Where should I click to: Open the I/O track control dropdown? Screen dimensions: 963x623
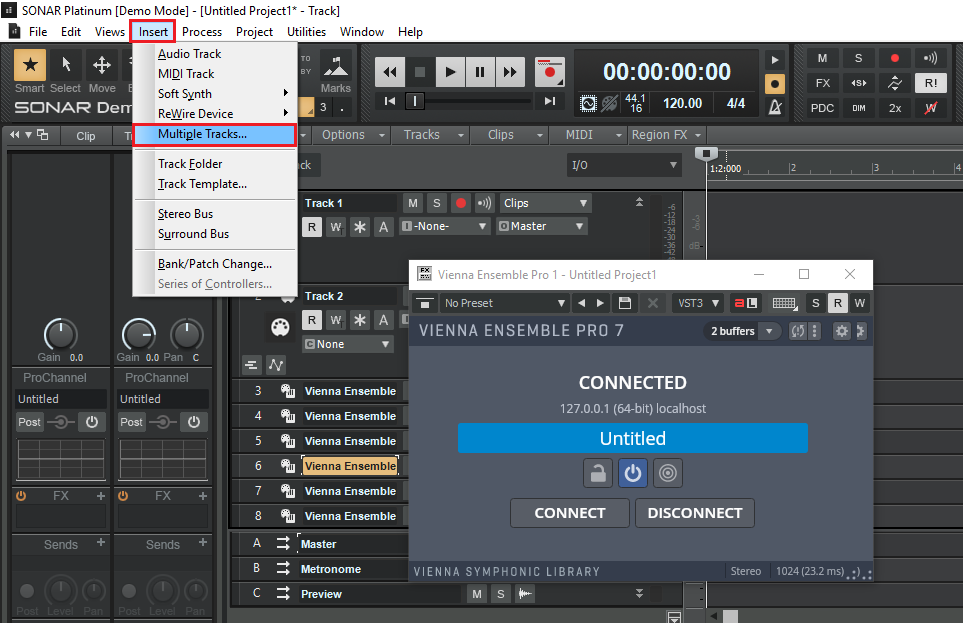[x=624, y=165]
